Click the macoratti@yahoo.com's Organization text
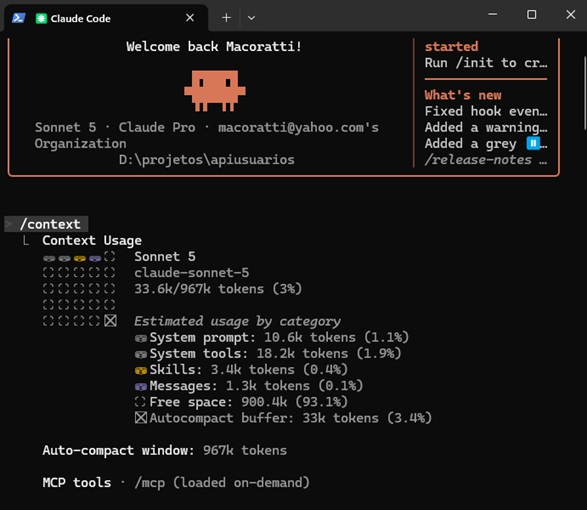This screenshot has width=587, height=510. point(207,136)
